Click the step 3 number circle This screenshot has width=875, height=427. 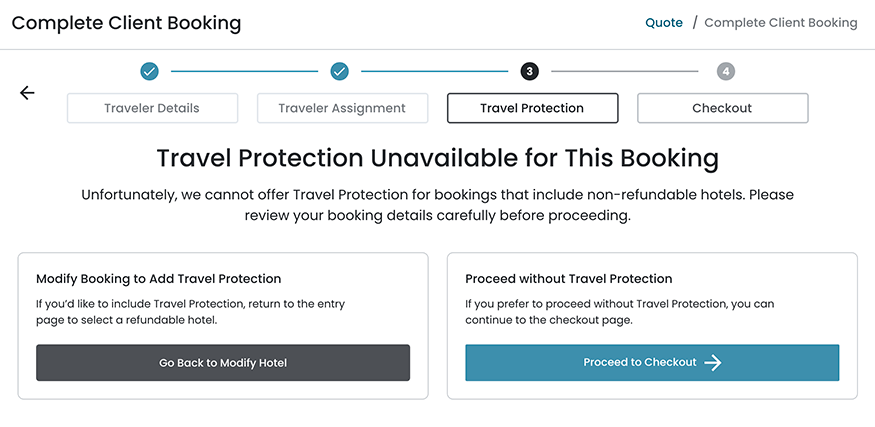click(x=529, y=71)
